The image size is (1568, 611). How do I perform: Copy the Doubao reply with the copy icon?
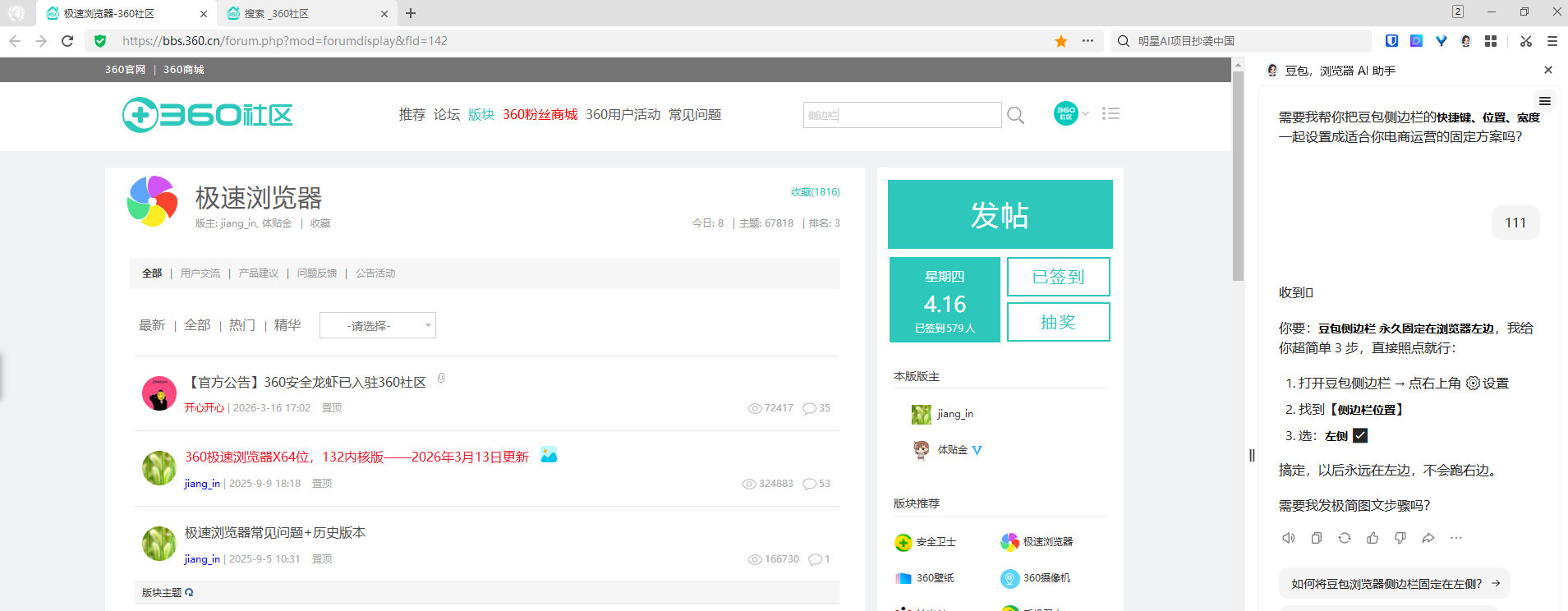click(1317, 538)
